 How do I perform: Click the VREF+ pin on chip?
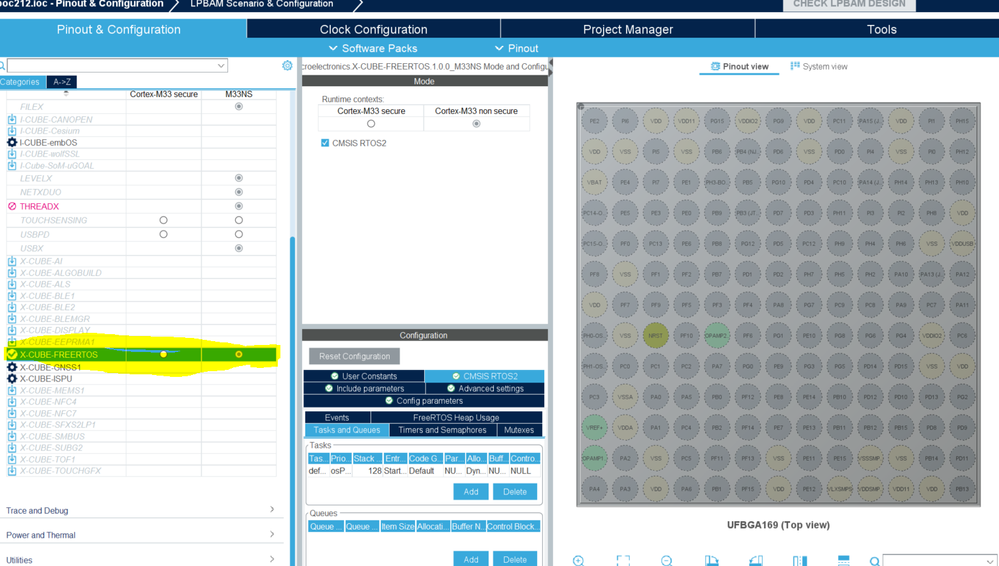point(594,428)
